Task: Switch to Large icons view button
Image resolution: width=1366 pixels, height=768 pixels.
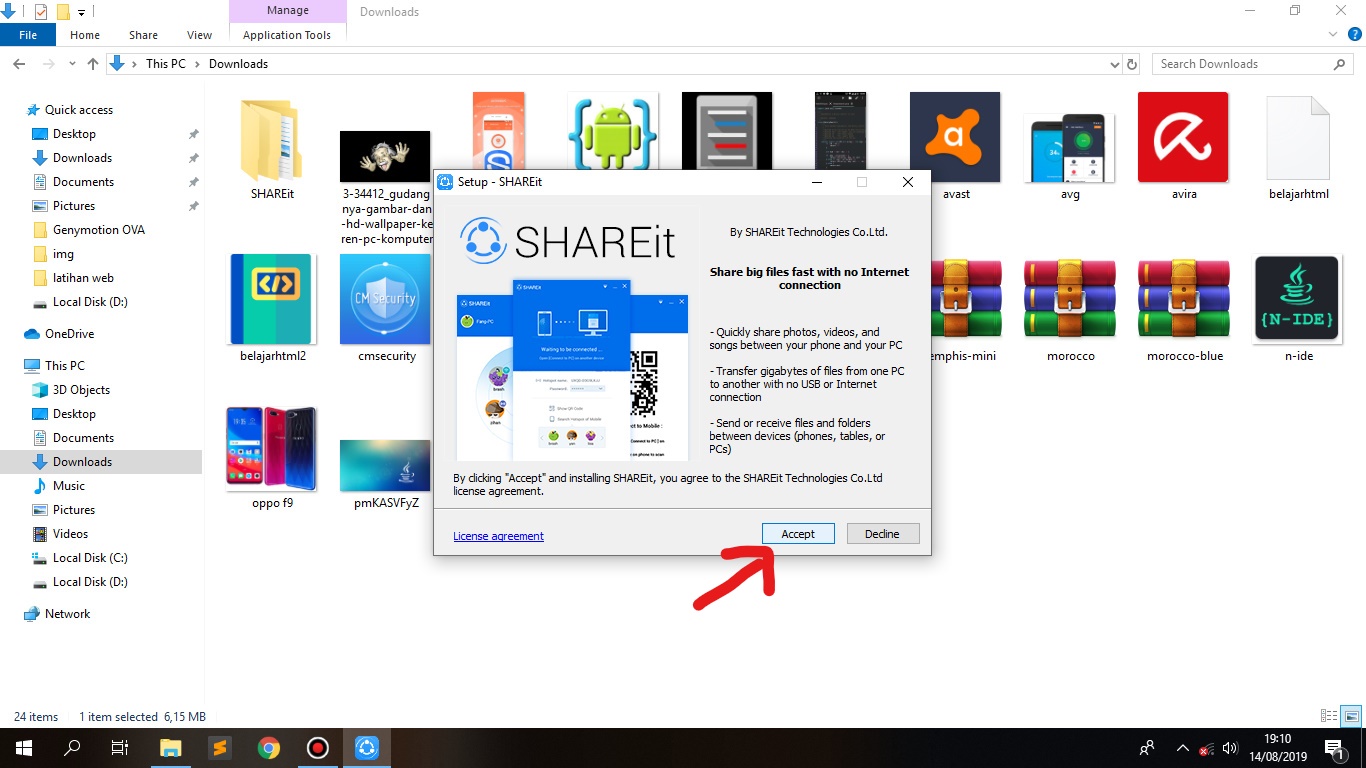Action: (x=1351, y=716)
